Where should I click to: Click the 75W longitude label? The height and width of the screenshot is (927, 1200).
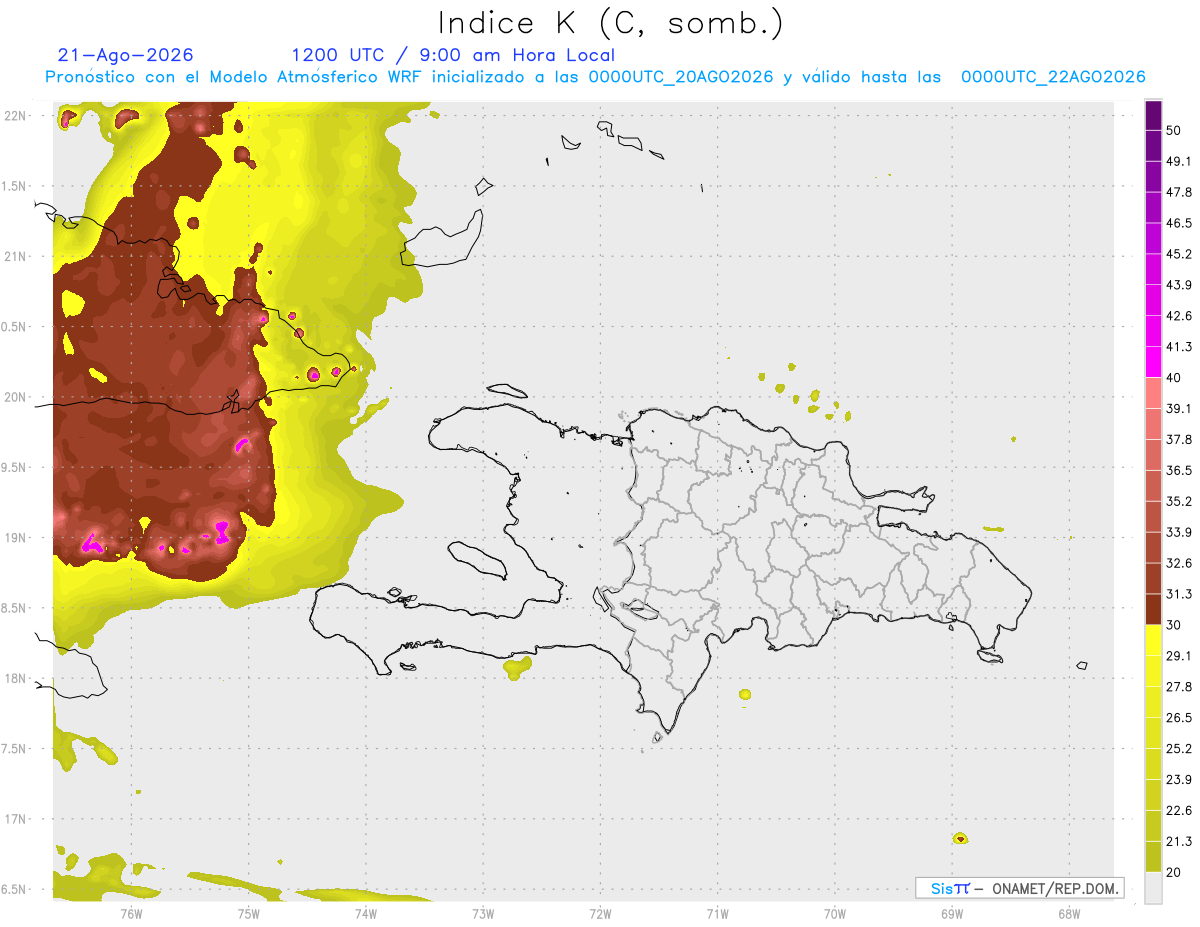point(249,913)
